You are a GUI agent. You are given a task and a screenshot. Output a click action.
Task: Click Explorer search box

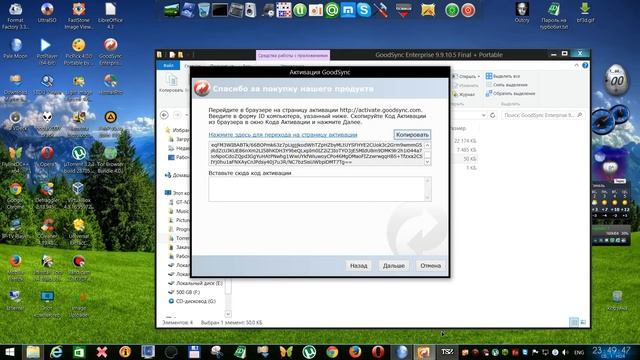(543, 116)
